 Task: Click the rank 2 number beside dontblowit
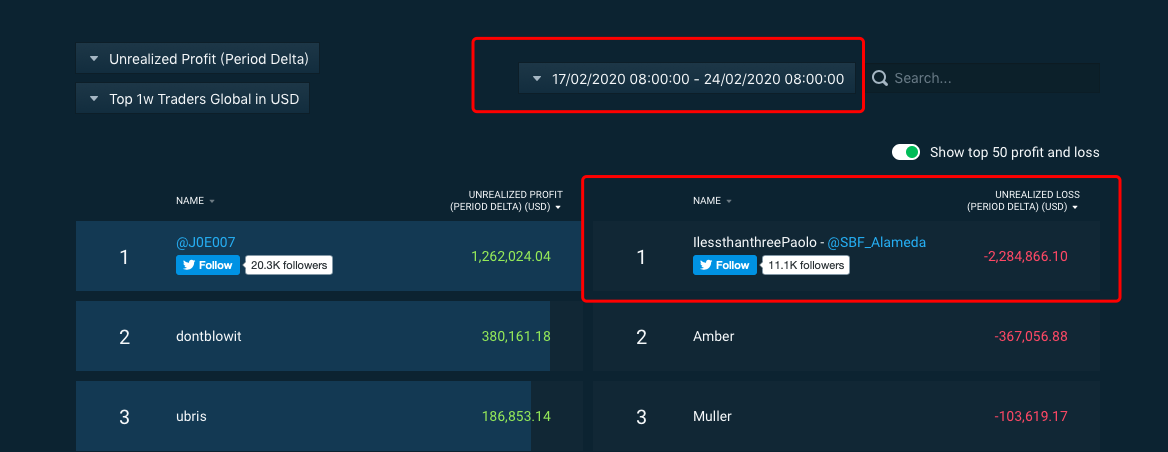[124, 337]
